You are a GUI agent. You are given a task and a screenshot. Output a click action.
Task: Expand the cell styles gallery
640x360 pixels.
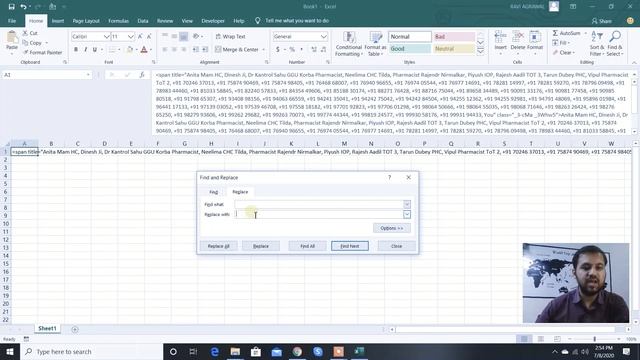pos(480,52)
